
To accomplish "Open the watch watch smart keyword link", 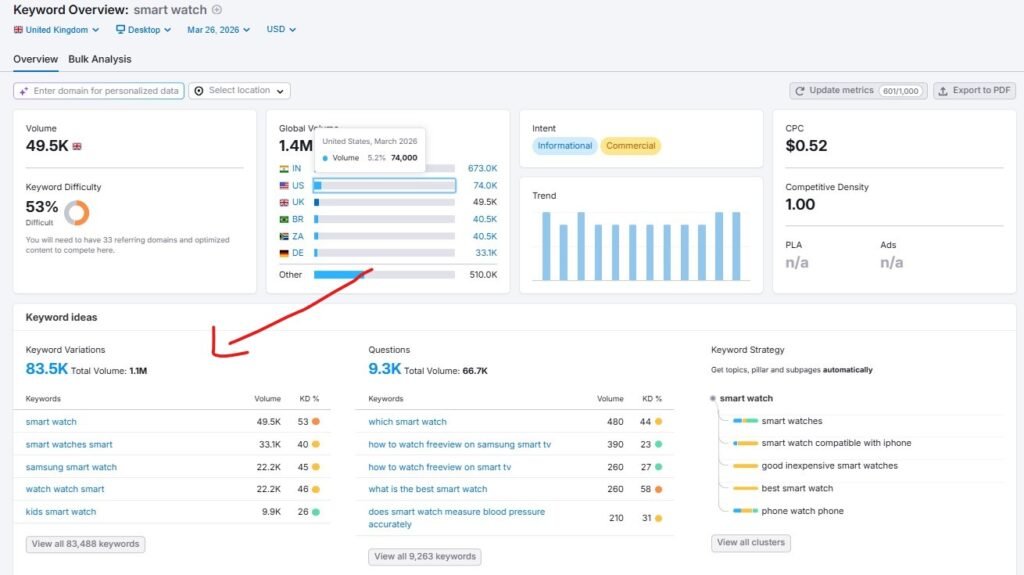I will [65, 489].
